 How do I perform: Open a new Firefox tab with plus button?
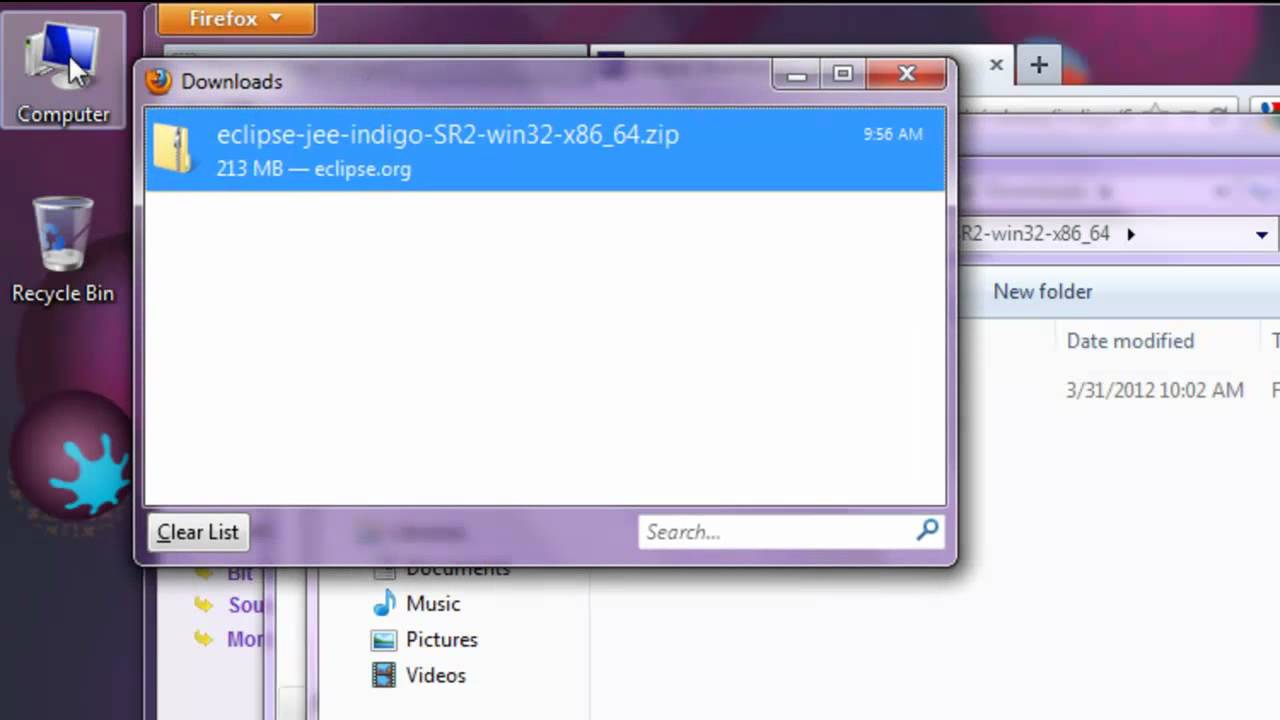(x=1039, y=65)
